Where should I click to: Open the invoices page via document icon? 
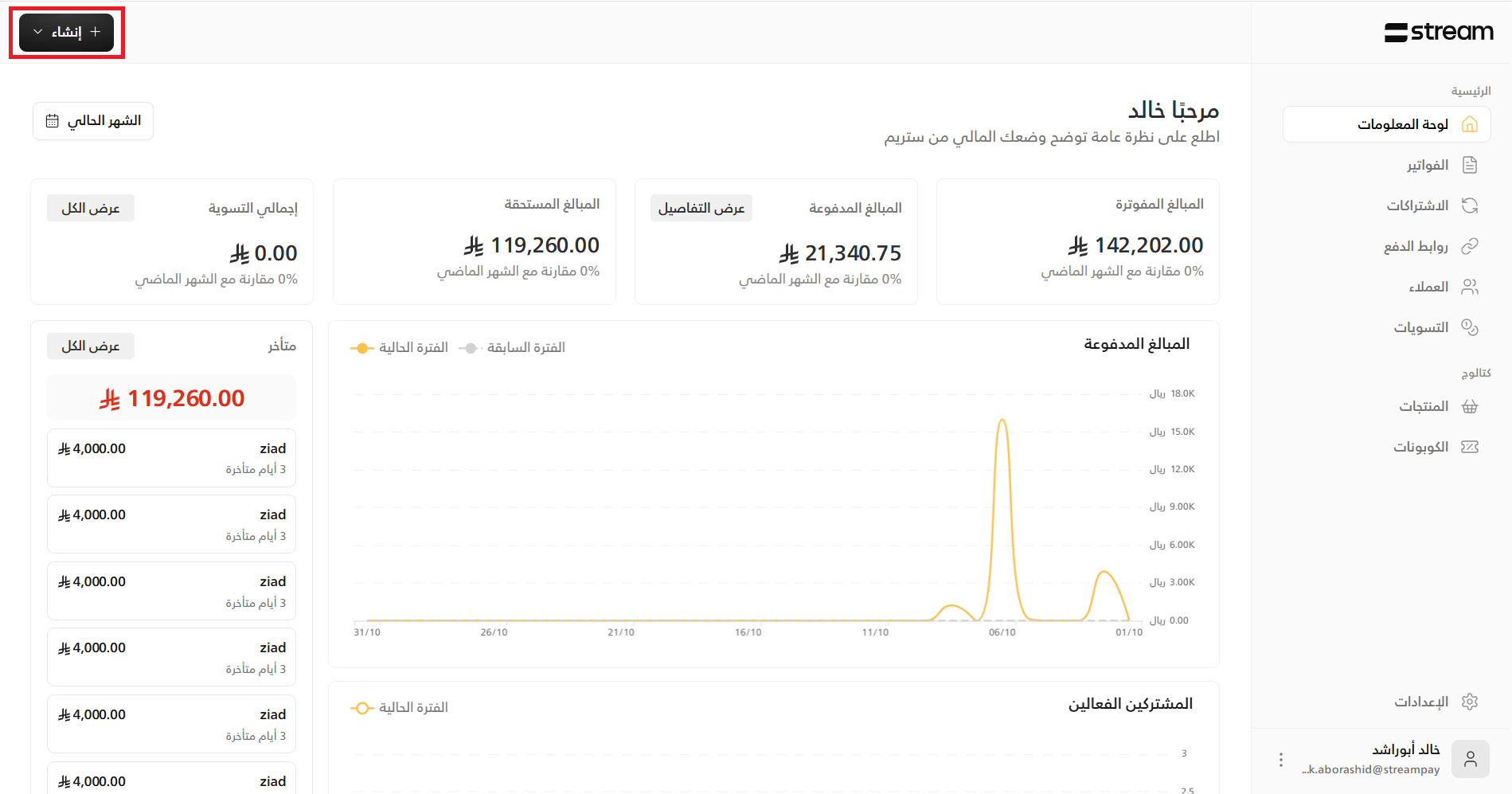pyautogui.click(x=1470, y=165)
